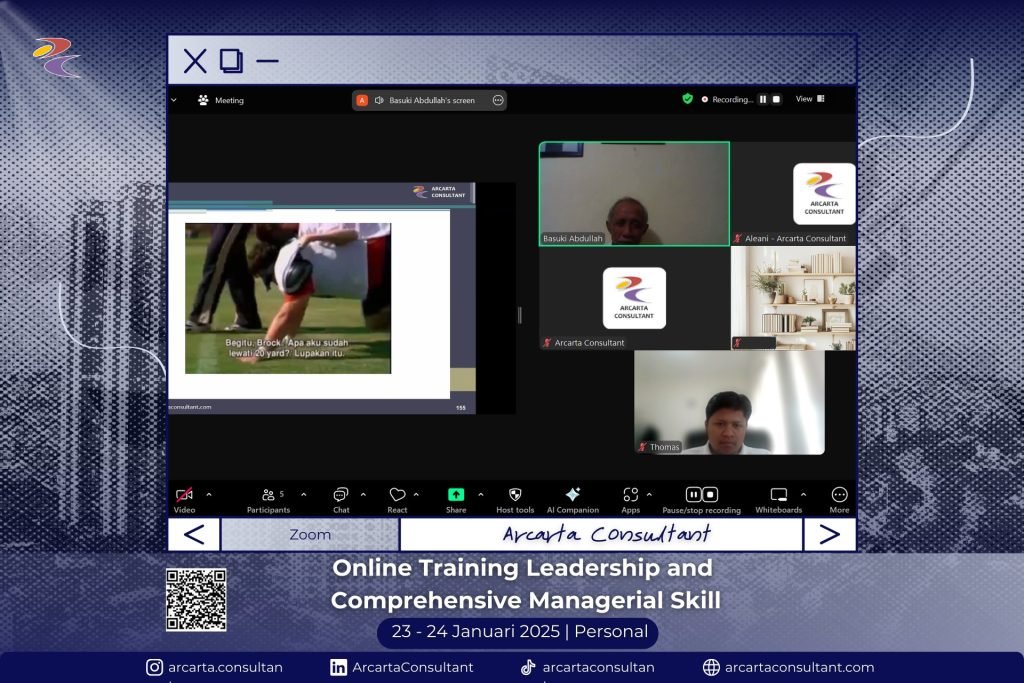Click the green Share screen icon

(456, 495)
